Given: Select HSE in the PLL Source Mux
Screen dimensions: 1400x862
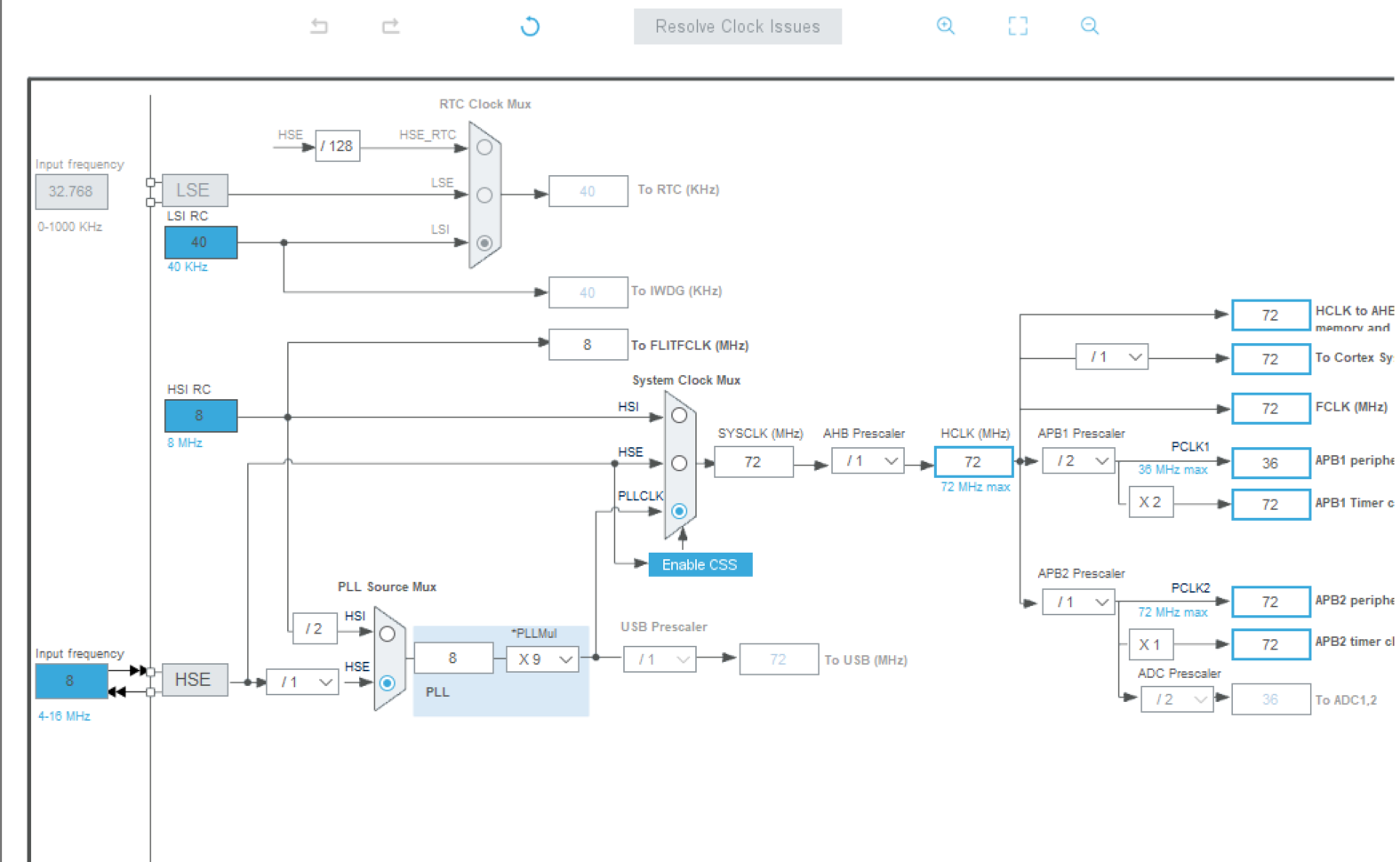Looking at the screenshot, I should click(x=387, y=682).
